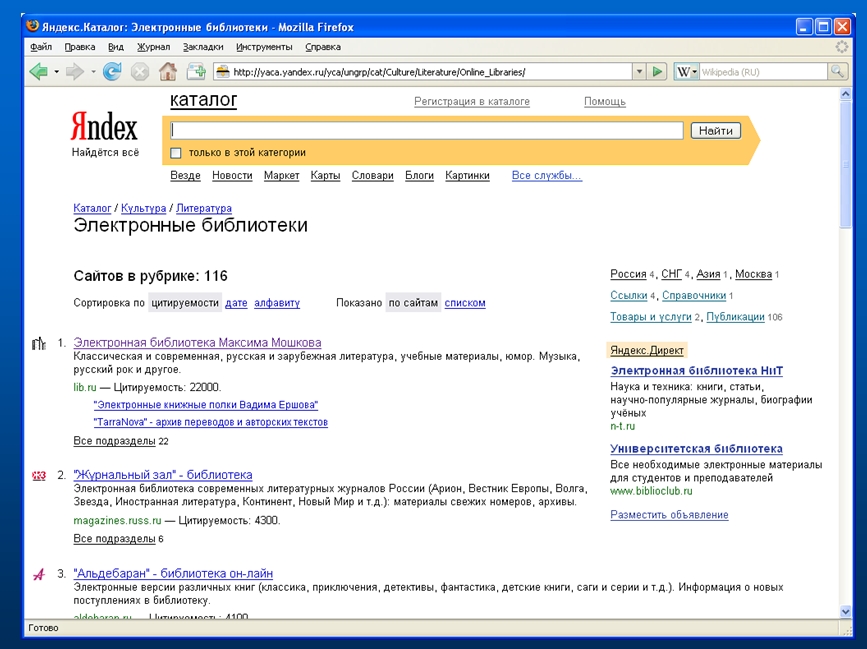Image resolution: width=867 pixels, height=649 pixels.
Task: Click the Разместить объявление link
Action: coord(669,515)
